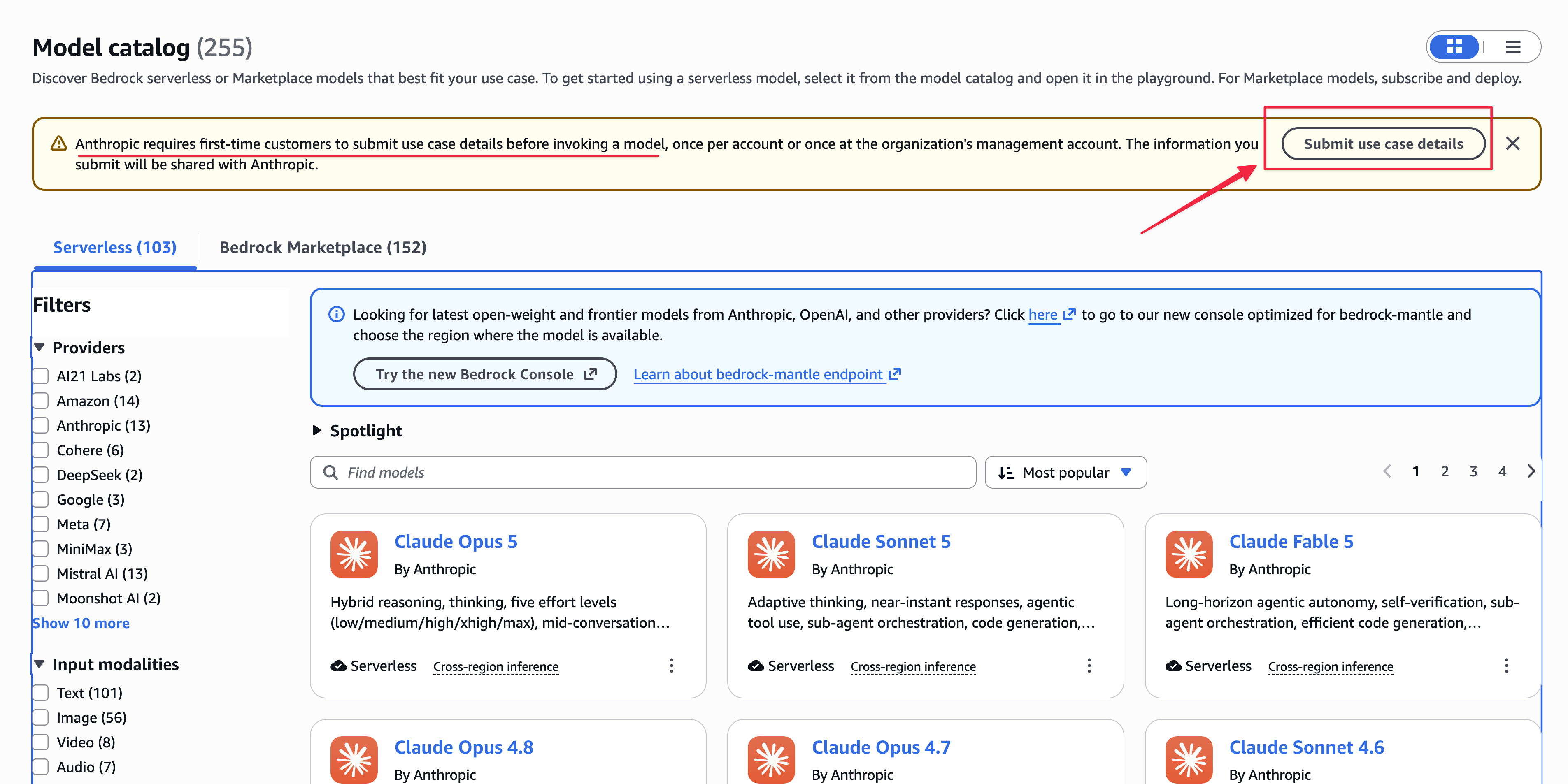
Task: Go to page 1 of results
Action: pos(1416,471)
